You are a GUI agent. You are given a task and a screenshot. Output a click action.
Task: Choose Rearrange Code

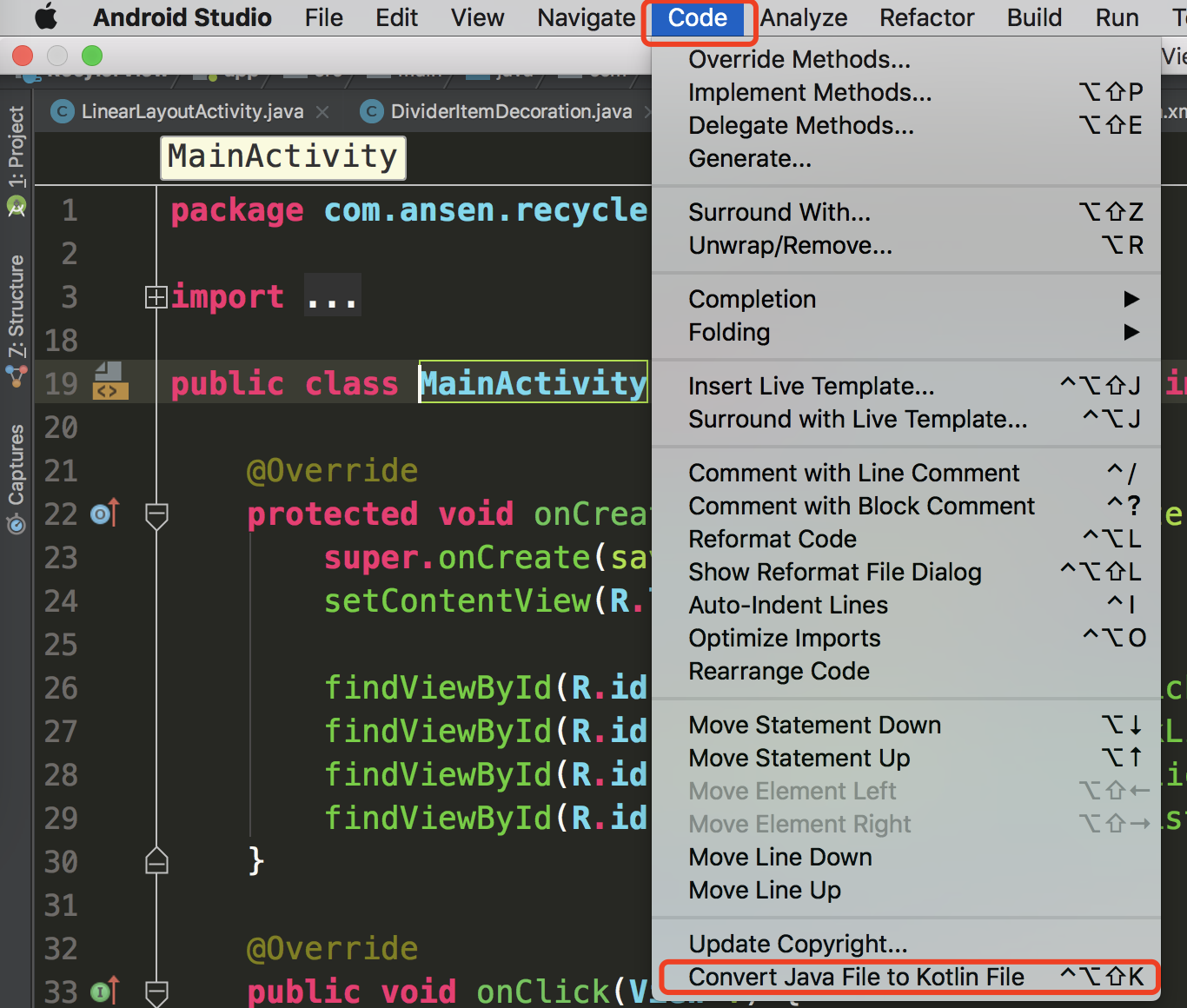click(x=906, y=671)
